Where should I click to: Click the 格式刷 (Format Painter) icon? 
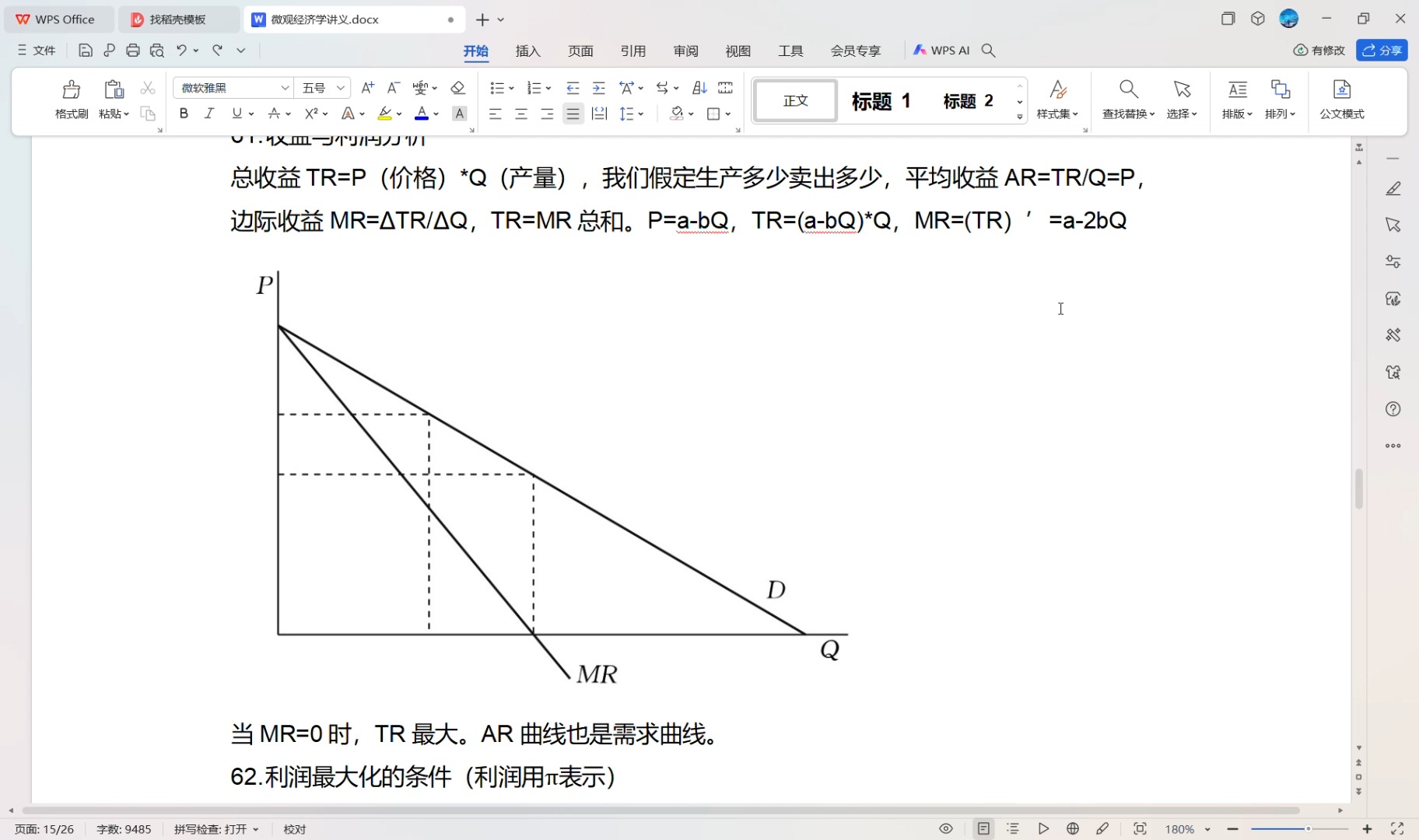71,99
